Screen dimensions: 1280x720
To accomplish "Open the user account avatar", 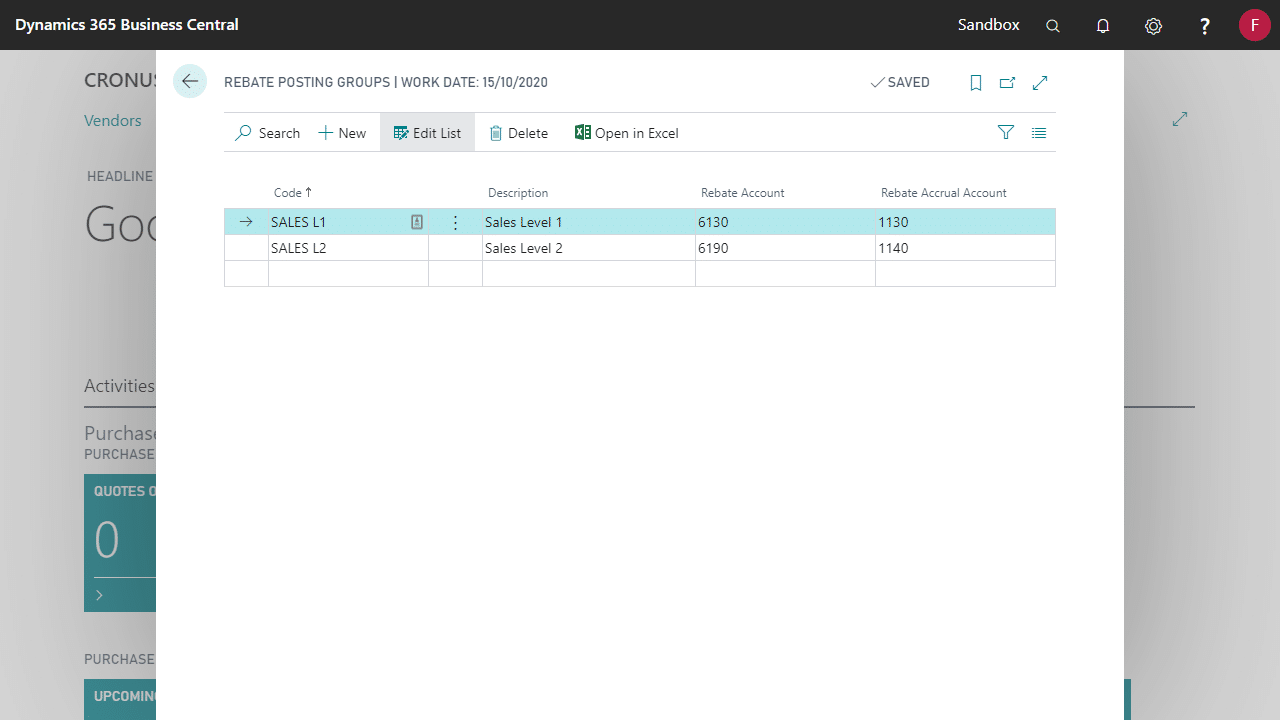I will tap(1254, 25).
